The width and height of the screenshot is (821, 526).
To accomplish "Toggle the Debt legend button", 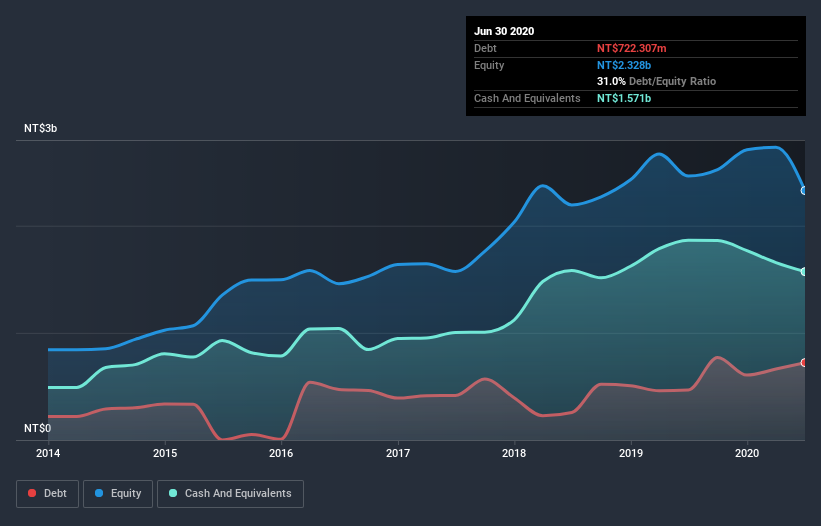I will click(47, 494).
